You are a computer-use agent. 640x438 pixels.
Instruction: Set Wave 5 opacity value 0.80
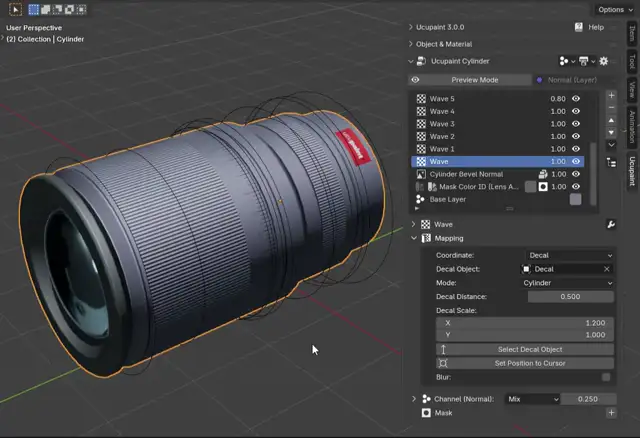click(558, 99)
